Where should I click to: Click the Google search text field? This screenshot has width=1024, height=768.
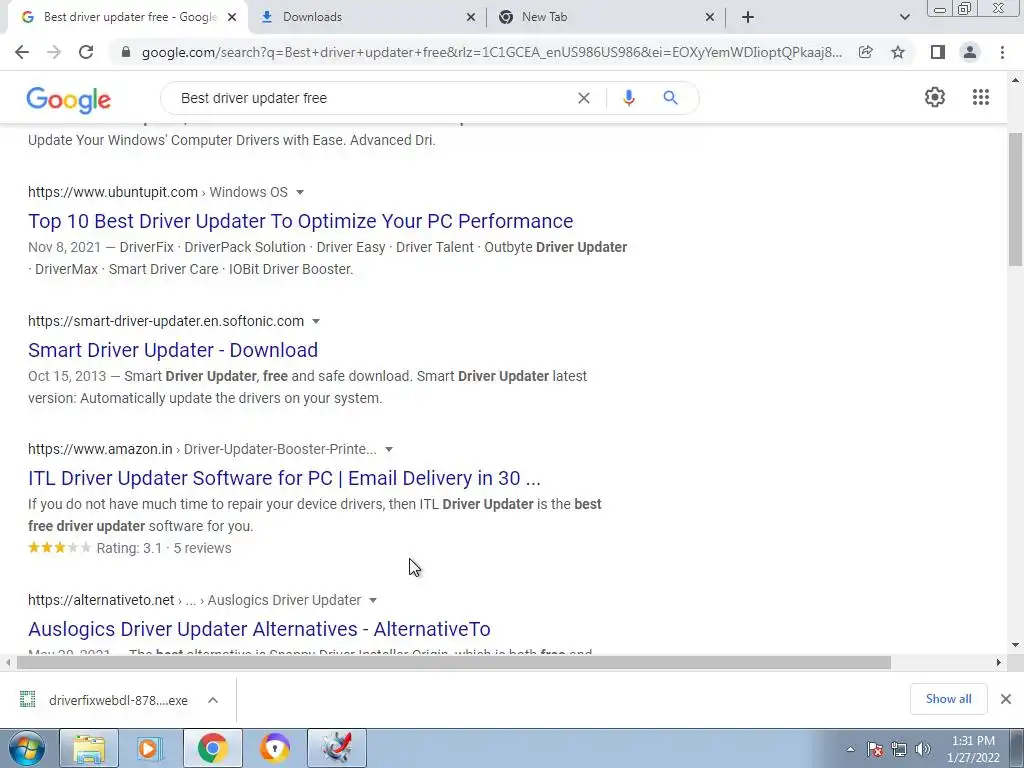372,98
